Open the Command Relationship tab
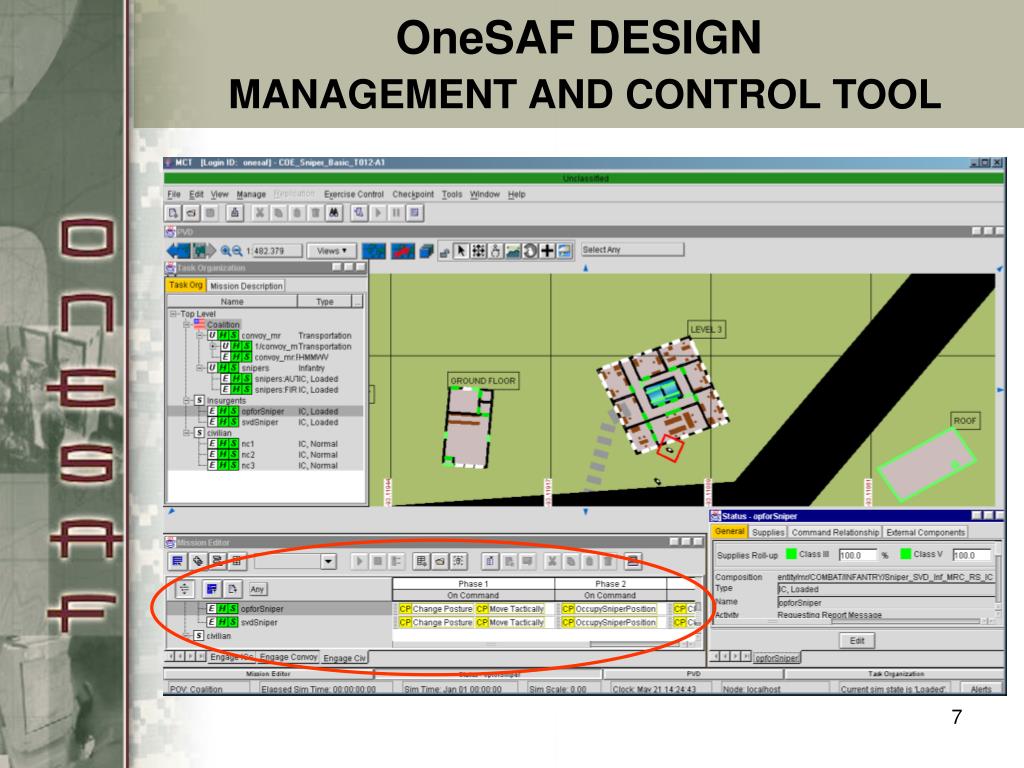Screen dimensions: 1024x768 (835, 533)
